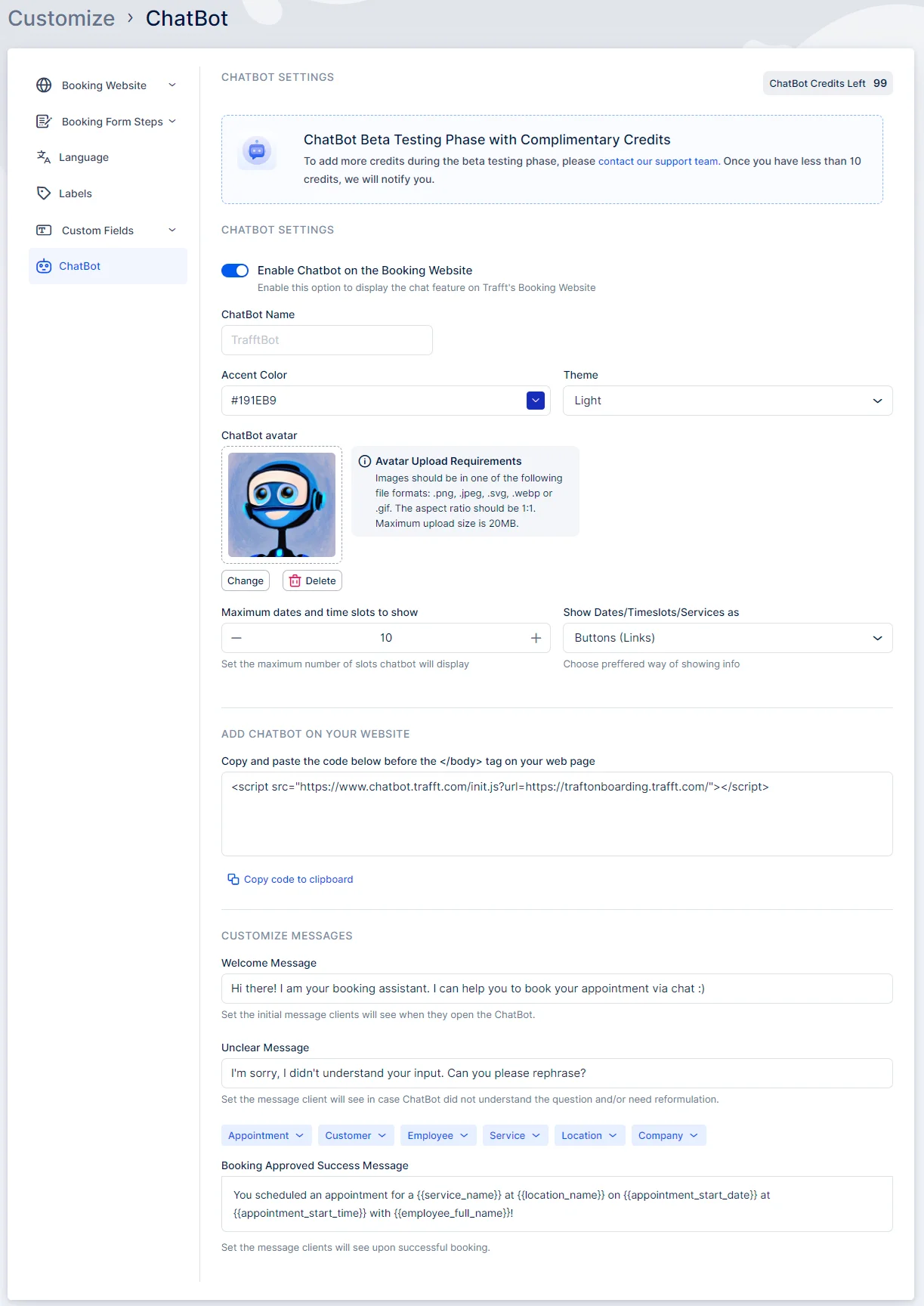
Task: Delete the ChatBot avatar
Action: (x=312, y=580)
